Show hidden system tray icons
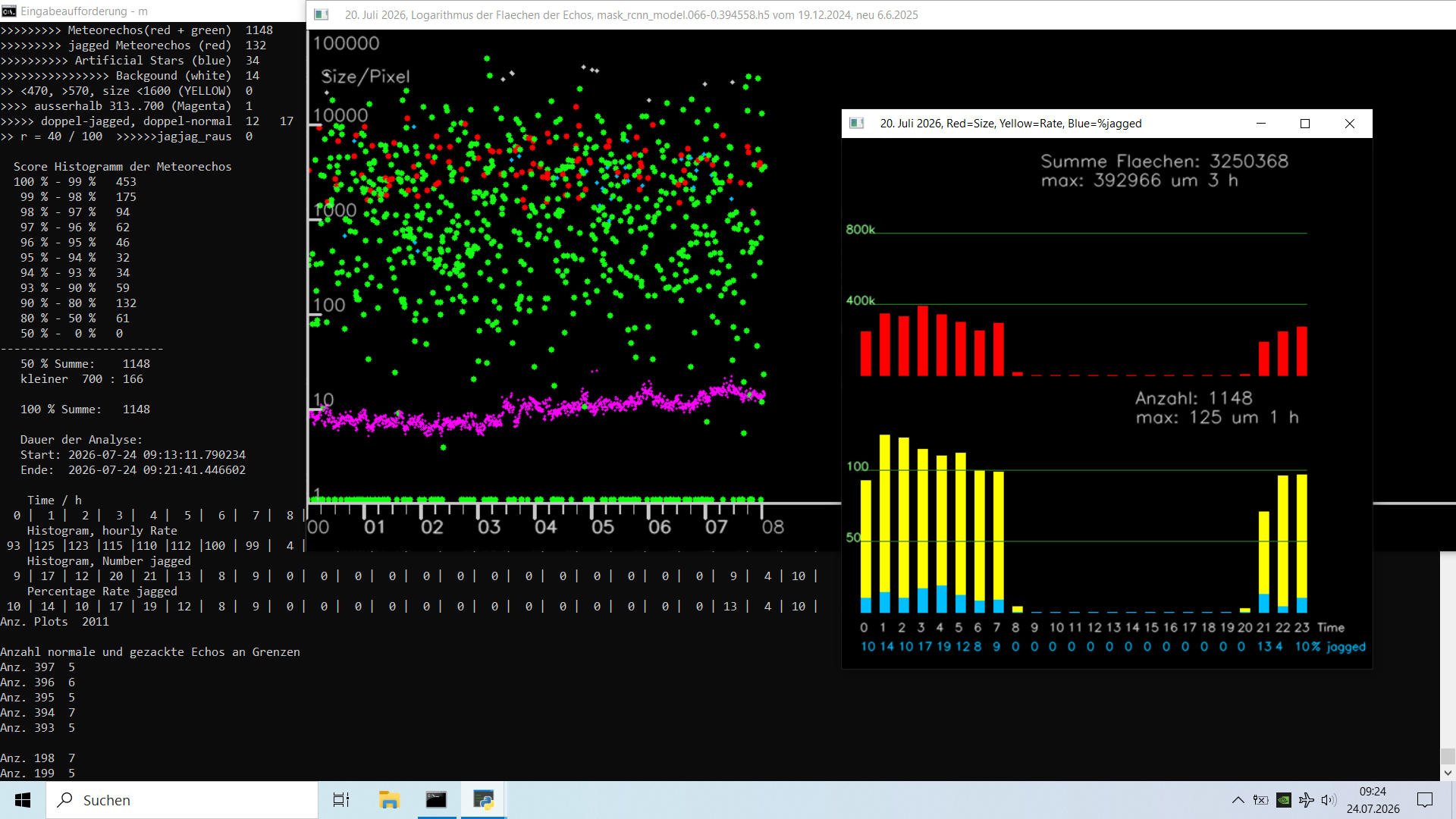1456x819 pixels. point(1238,800)
